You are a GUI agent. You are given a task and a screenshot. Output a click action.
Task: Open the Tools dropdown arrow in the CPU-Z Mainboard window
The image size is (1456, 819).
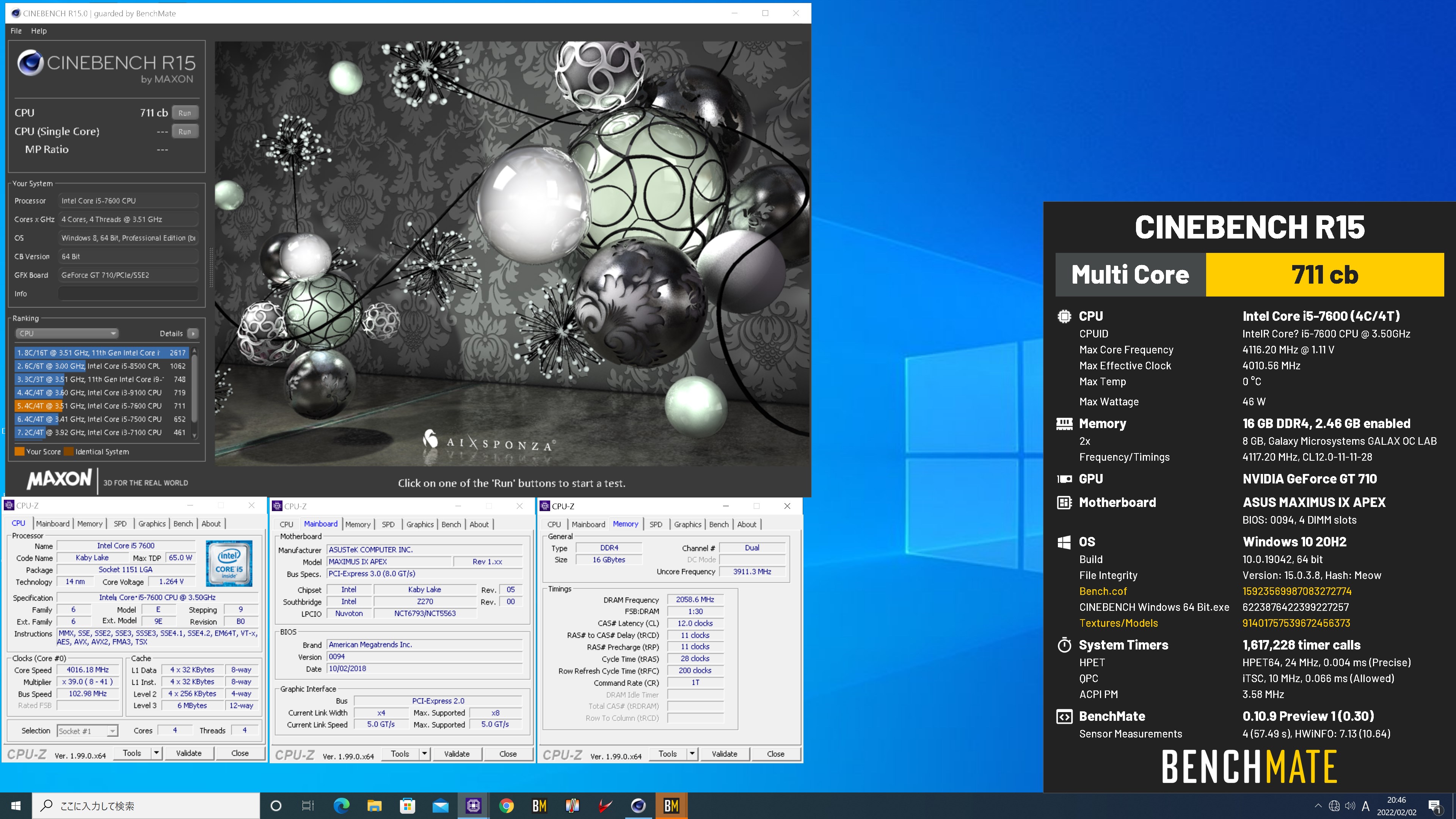(x=425, y=753)
